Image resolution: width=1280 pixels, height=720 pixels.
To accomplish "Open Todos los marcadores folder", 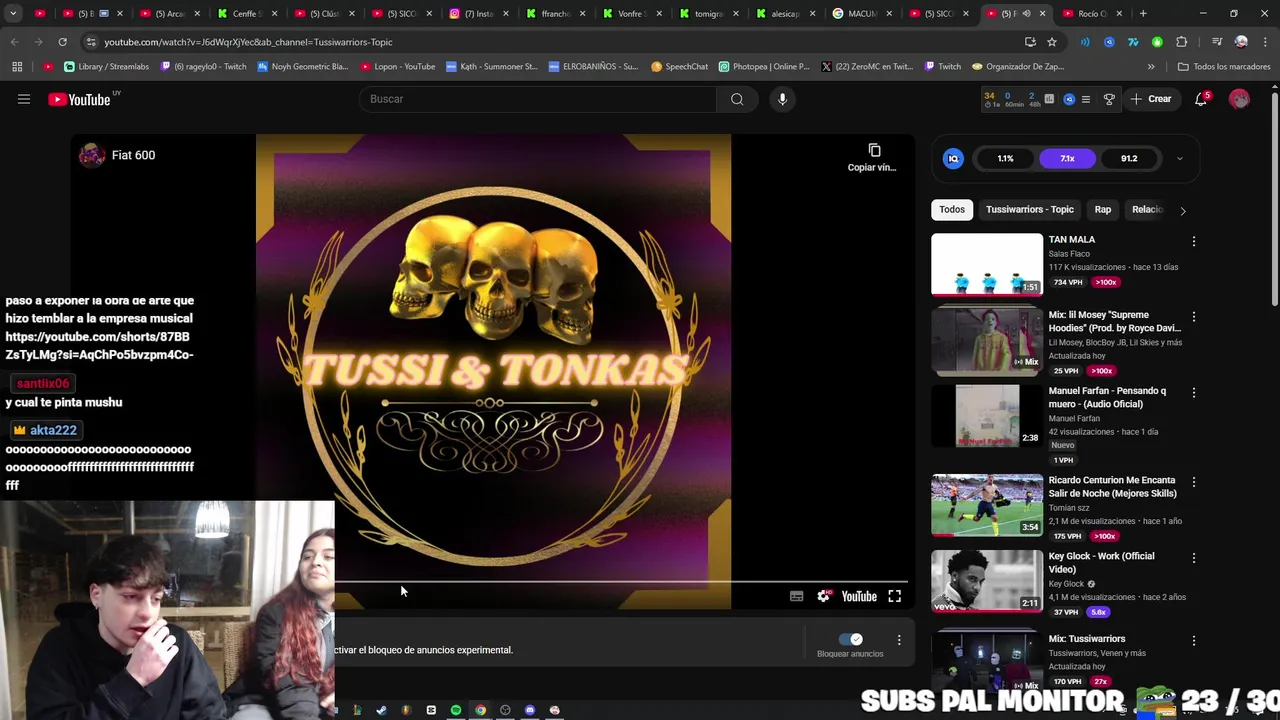I will coord(1224,66).
